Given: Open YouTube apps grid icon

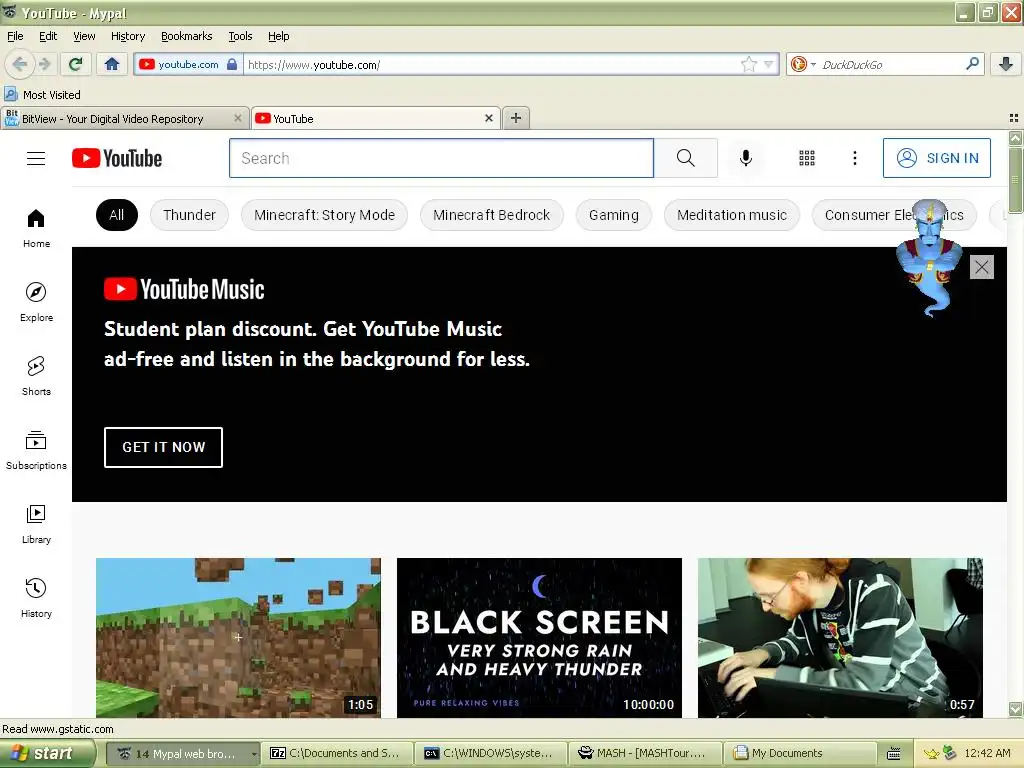Looking at the screenshot, I should point(807,158).
